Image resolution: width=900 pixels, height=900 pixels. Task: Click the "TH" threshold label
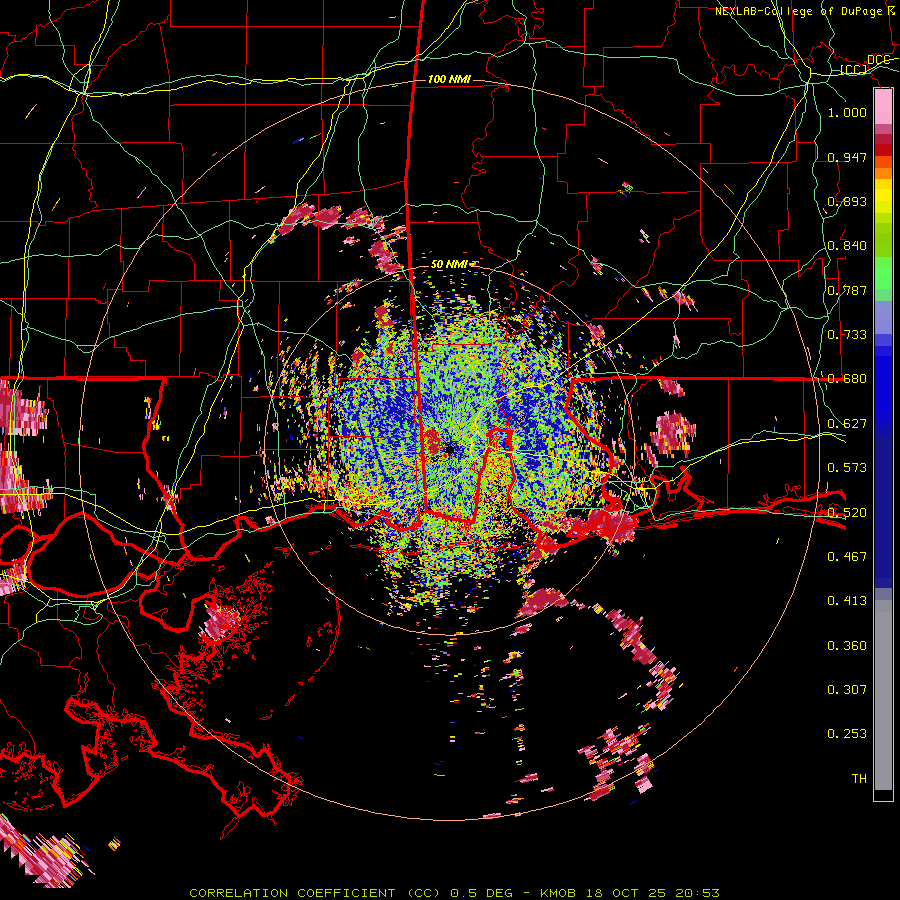point(859,779)
